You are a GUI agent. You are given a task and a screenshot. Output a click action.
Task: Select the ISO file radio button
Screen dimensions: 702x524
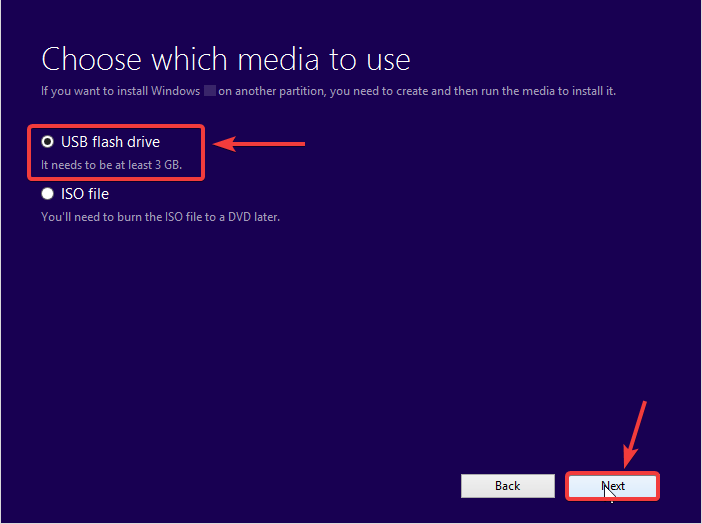[47, 194]
